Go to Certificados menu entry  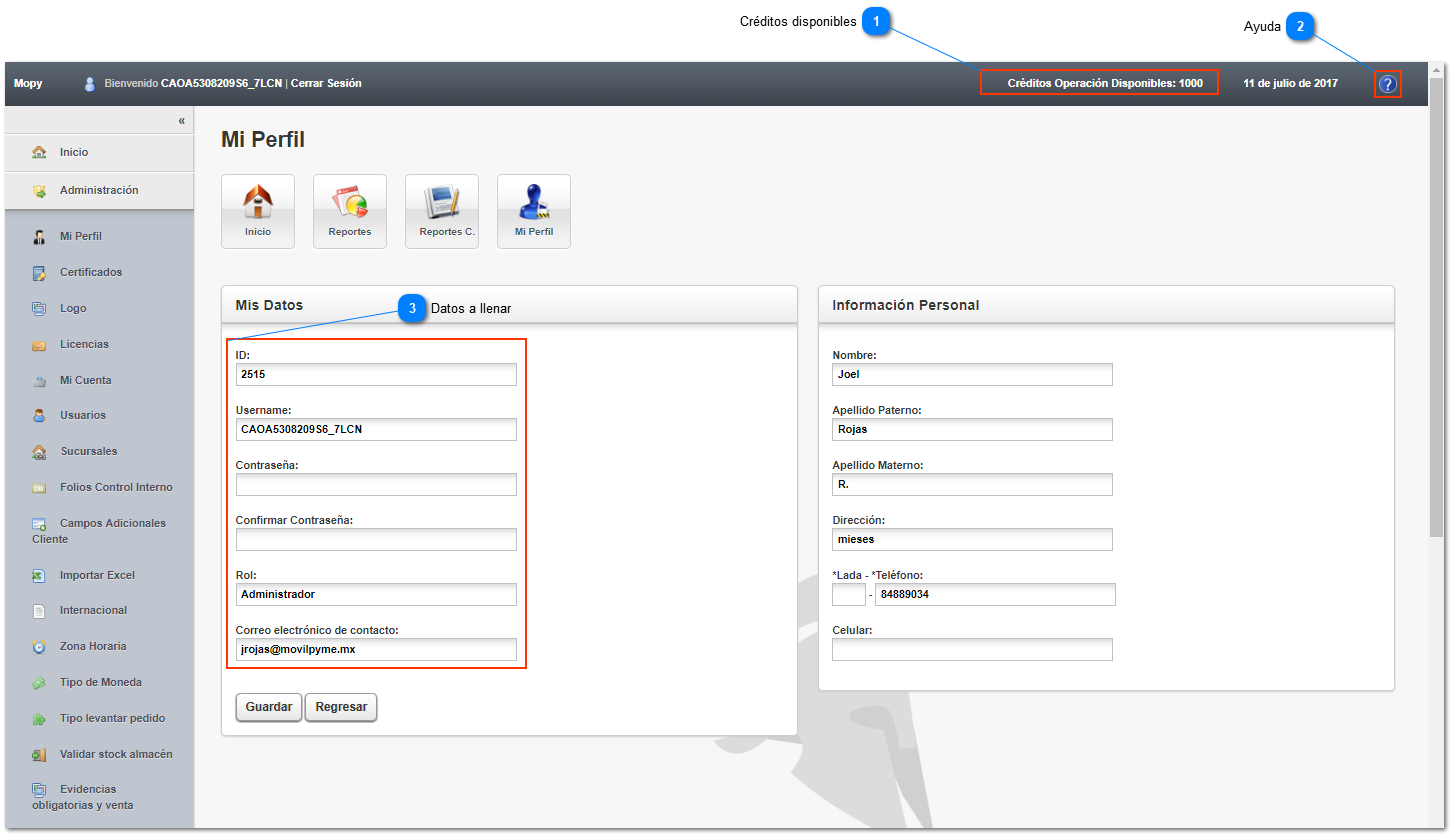tap(91, 272)
